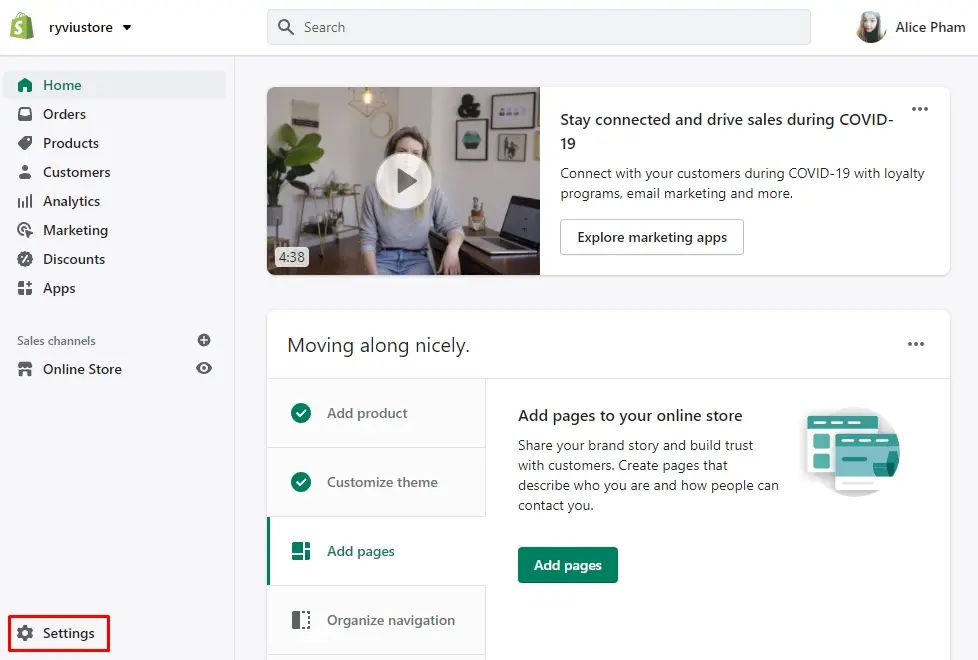Open the Products tag icon
This screenshot has width=978, height=660.
pos(25,143)
